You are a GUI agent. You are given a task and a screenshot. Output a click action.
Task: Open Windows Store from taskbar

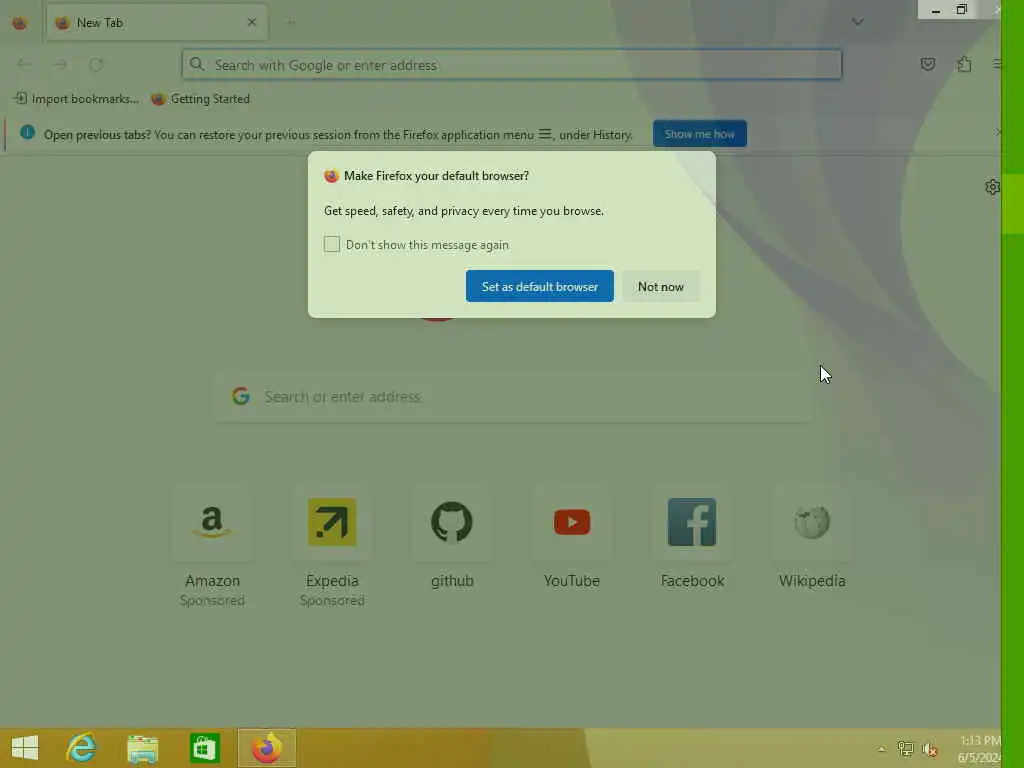pos(204,748)
